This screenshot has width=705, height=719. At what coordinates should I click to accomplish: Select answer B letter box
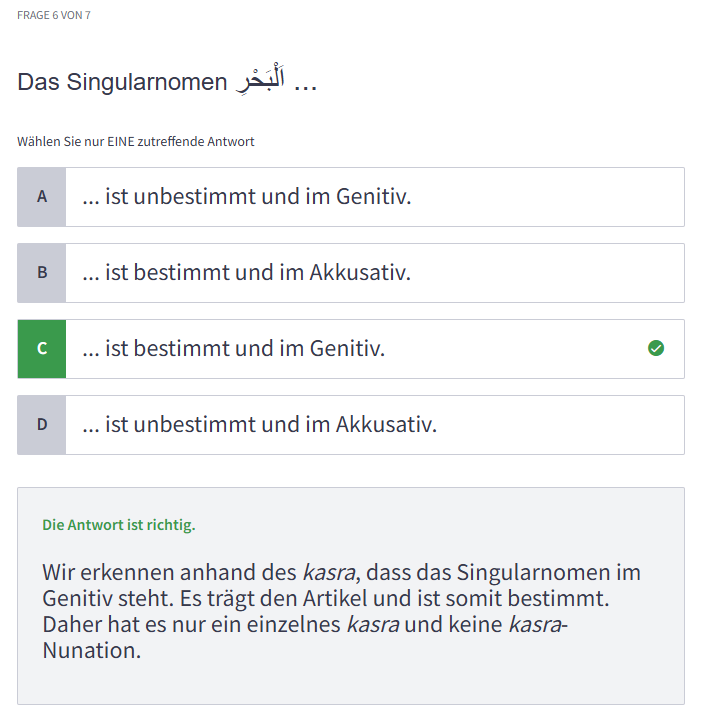click(x=42, y=273)
